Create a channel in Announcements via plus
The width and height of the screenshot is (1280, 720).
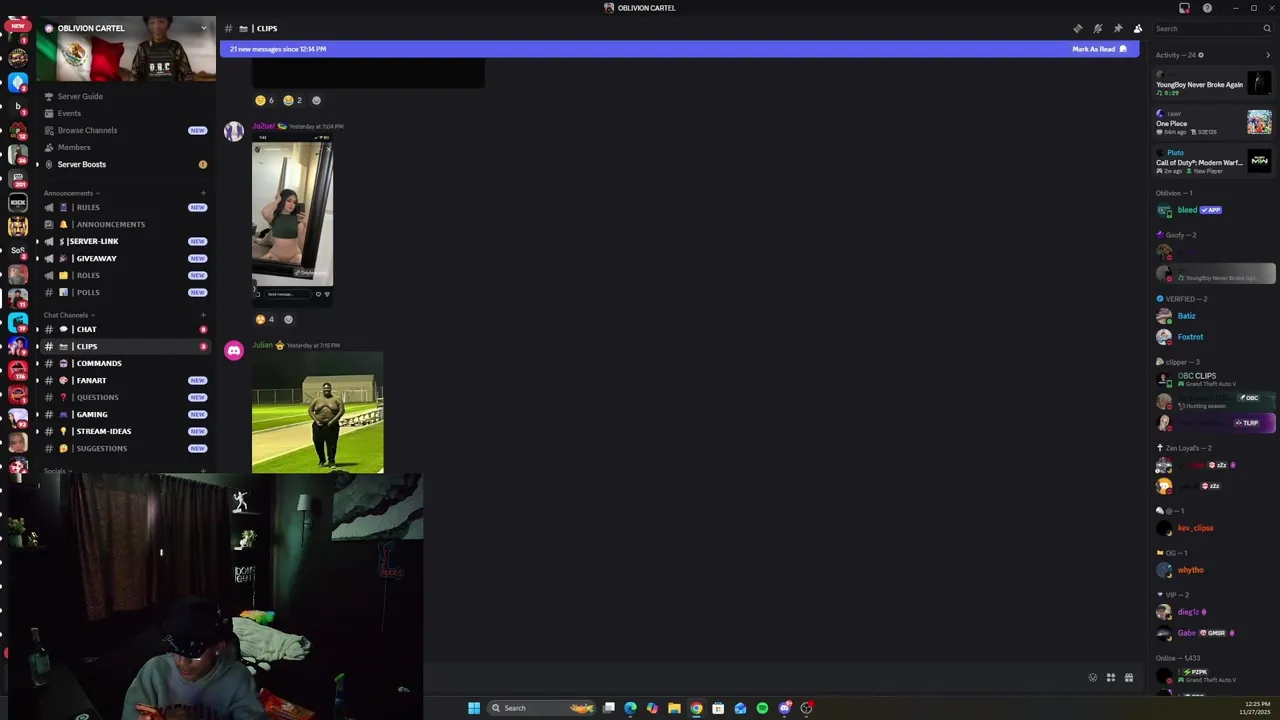point(203,193)
